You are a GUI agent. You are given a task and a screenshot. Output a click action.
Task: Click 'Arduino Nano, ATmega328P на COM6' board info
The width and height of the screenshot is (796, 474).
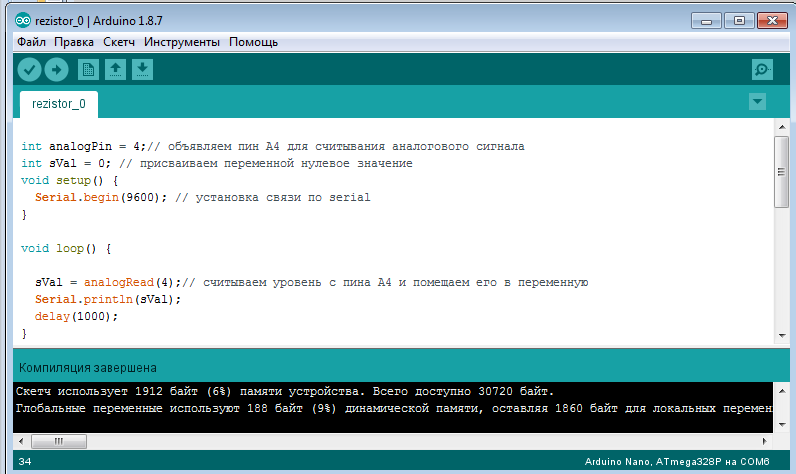(x=677, y=461)
